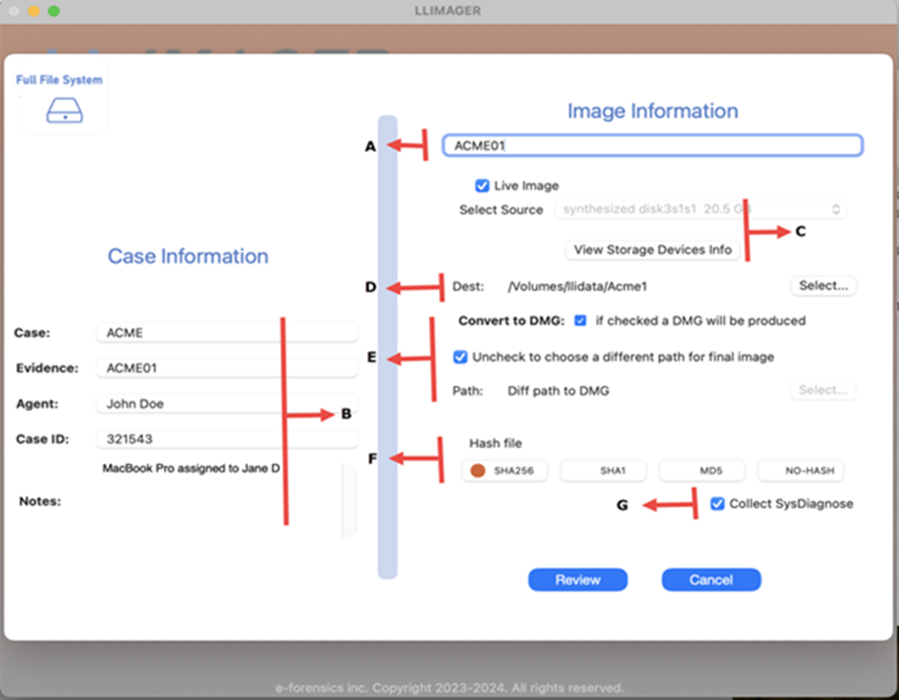
Task: Choose the MD5 hash option
Action: 702,470
